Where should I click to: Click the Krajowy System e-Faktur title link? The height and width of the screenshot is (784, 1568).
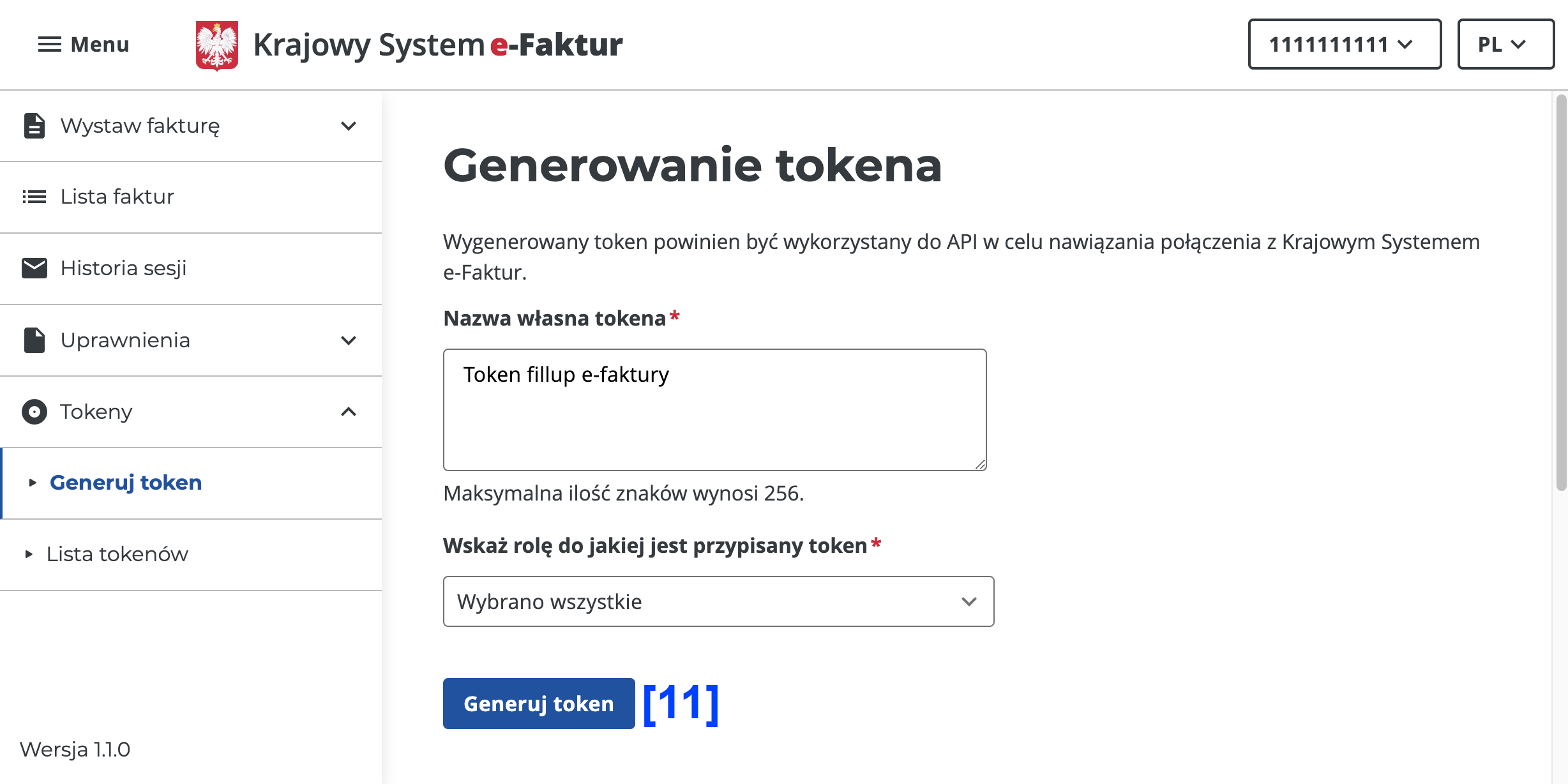tap(438, 45)
